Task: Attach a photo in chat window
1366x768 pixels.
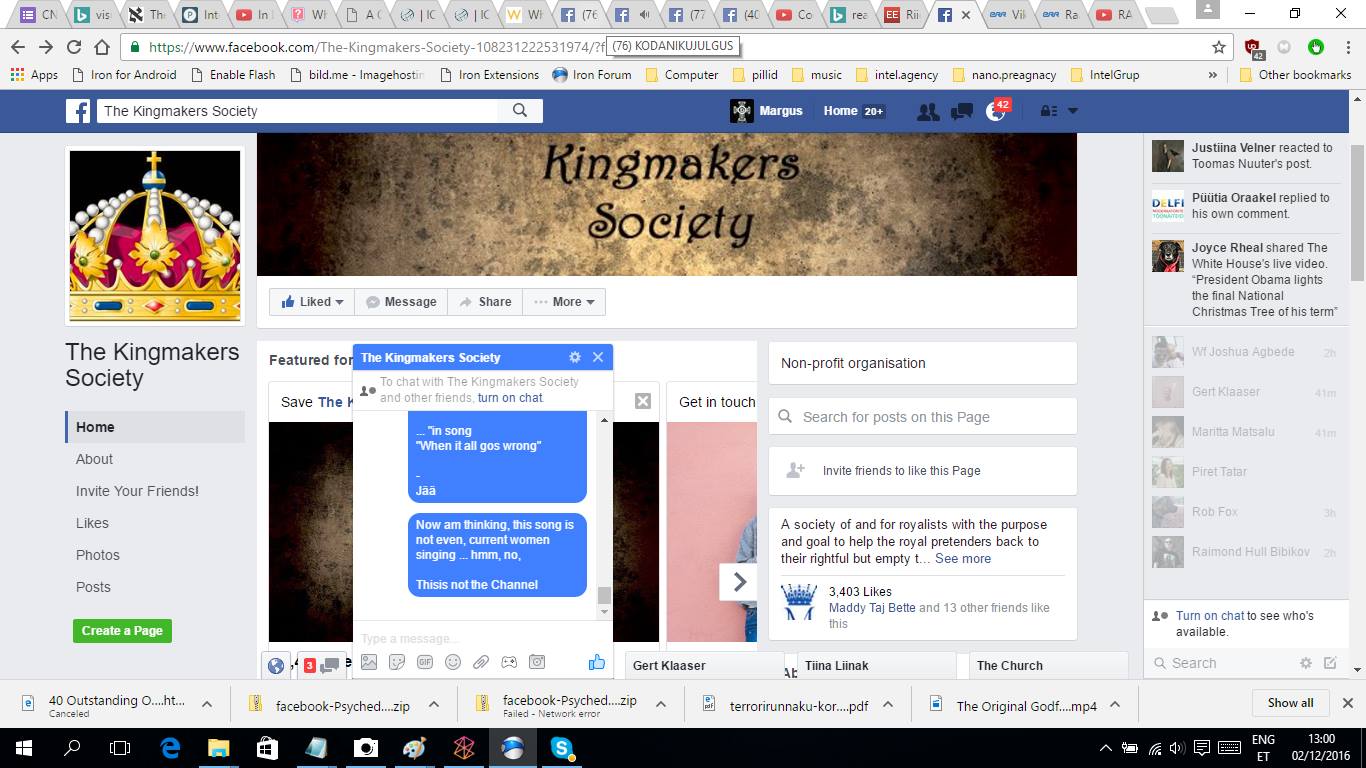Action: (x=369, y=662)
